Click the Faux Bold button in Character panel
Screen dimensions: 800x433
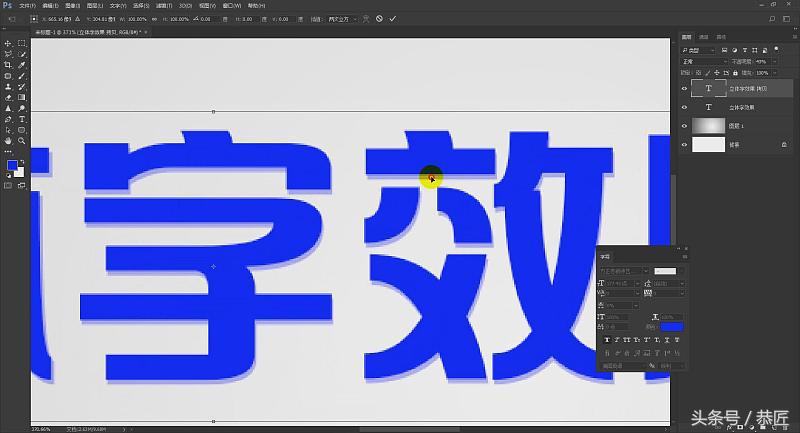[x=607, y=340]
